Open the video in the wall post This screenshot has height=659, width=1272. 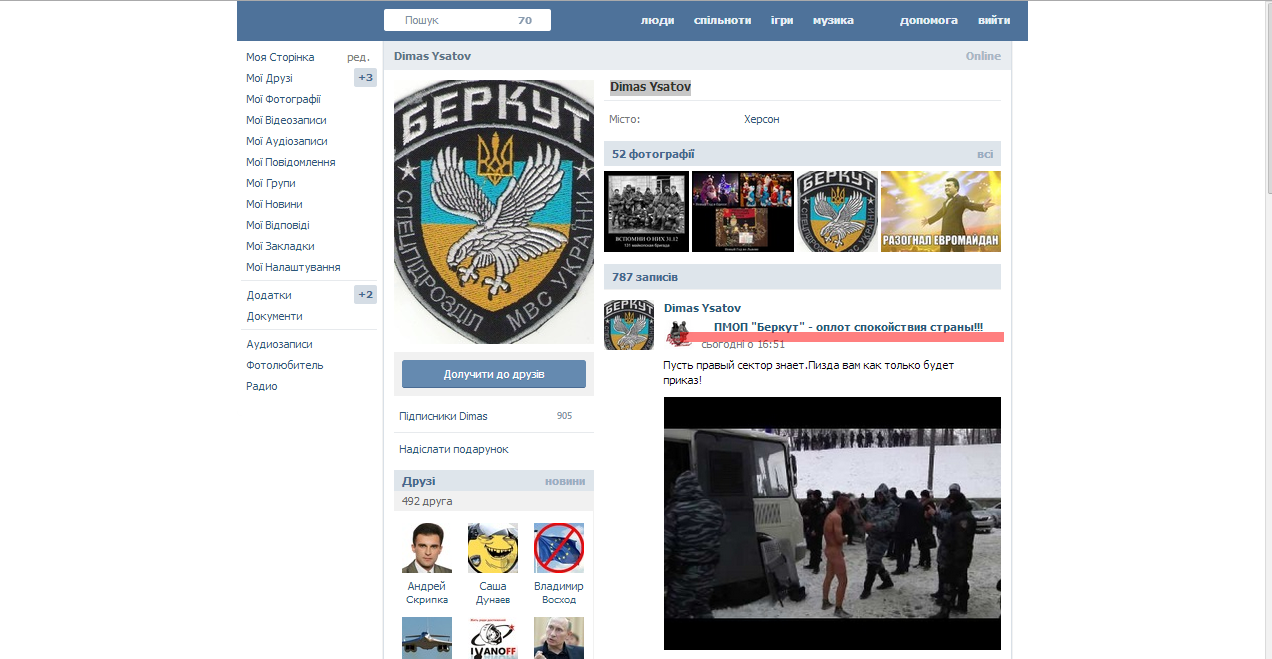[x=832, y=523]
